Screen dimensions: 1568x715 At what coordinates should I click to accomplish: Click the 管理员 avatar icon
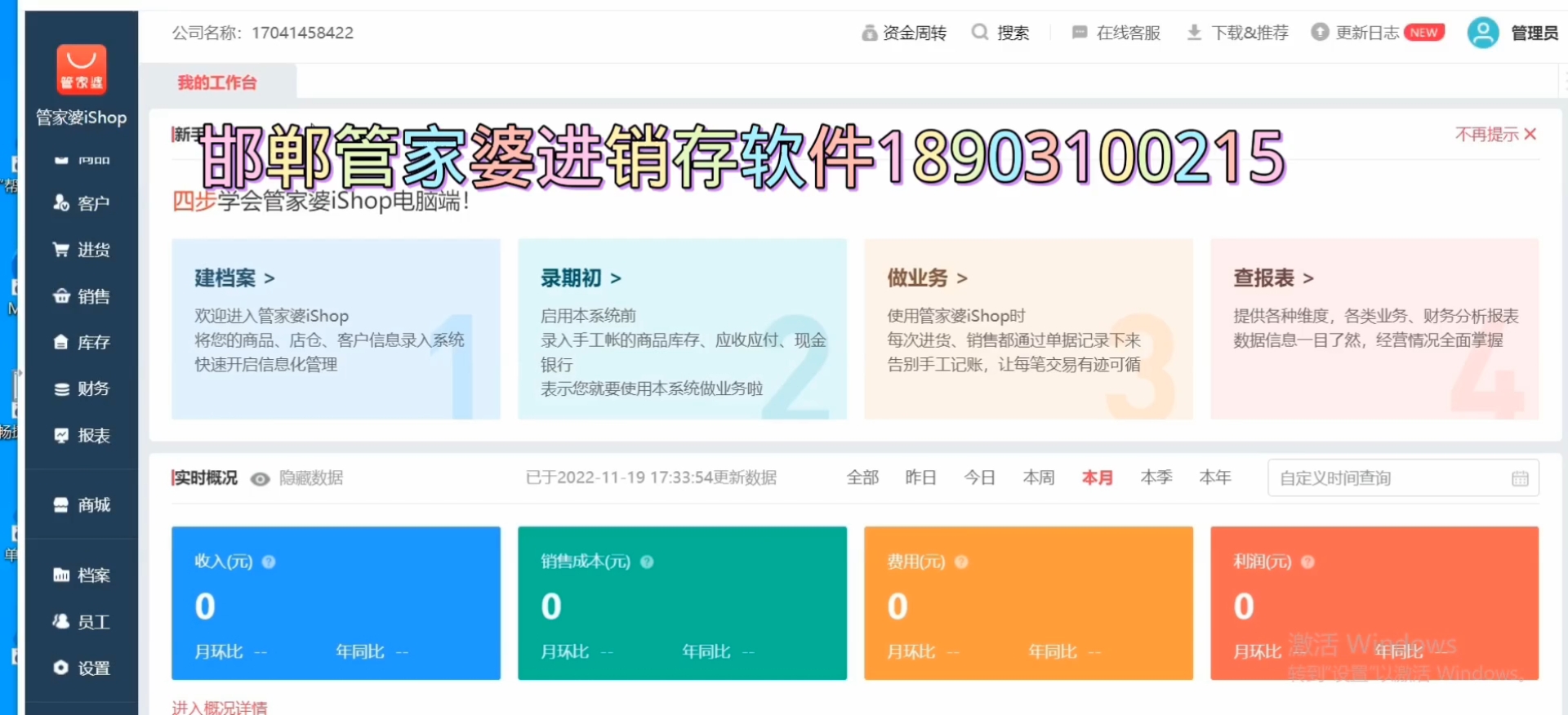(x=1483, y=33)
